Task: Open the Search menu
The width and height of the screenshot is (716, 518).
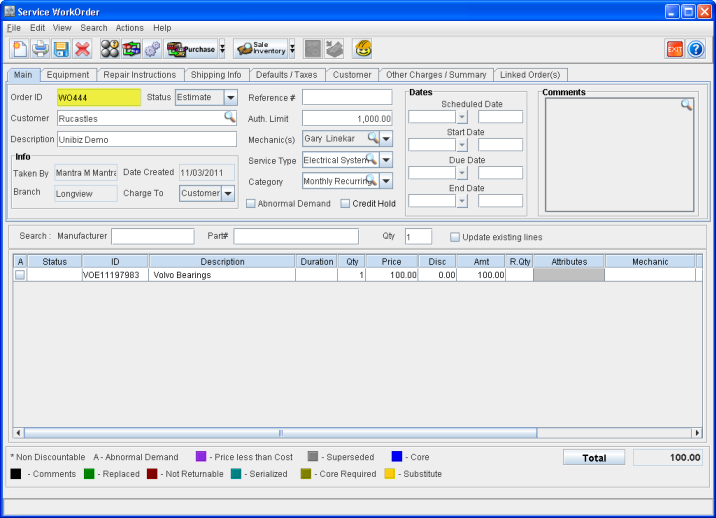Action: (94, 28)
